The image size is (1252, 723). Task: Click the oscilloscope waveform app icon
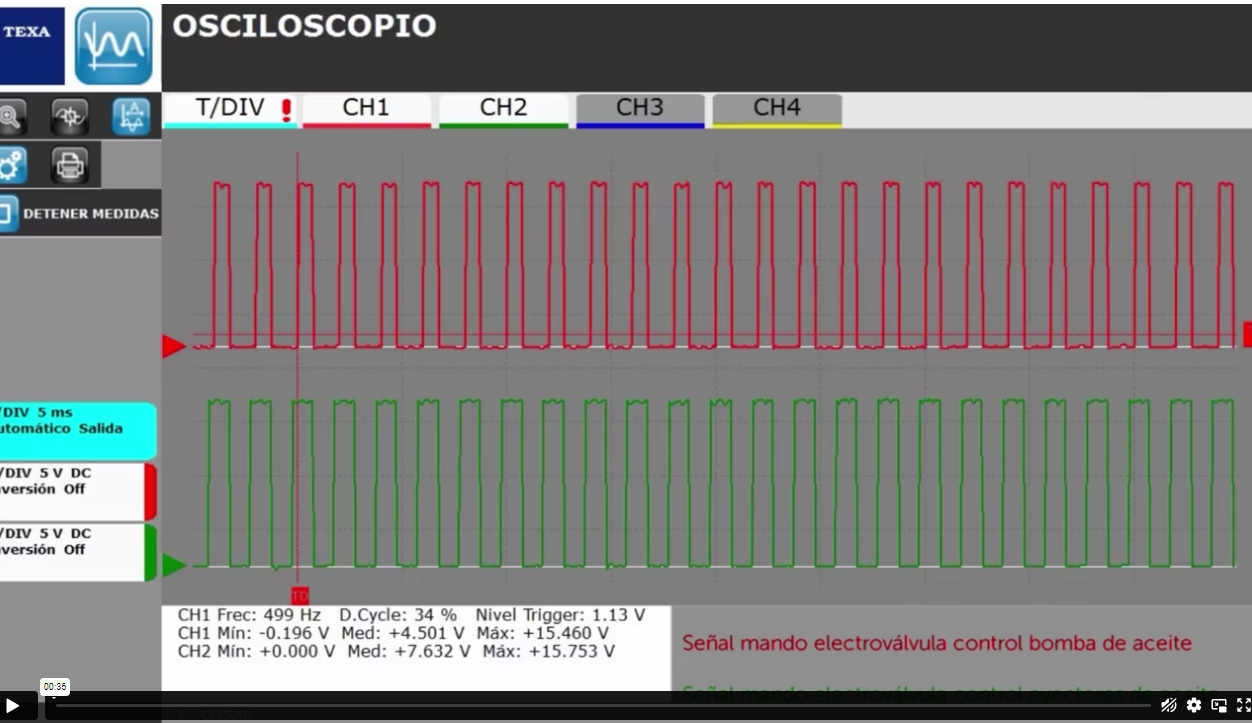(114, 46)
